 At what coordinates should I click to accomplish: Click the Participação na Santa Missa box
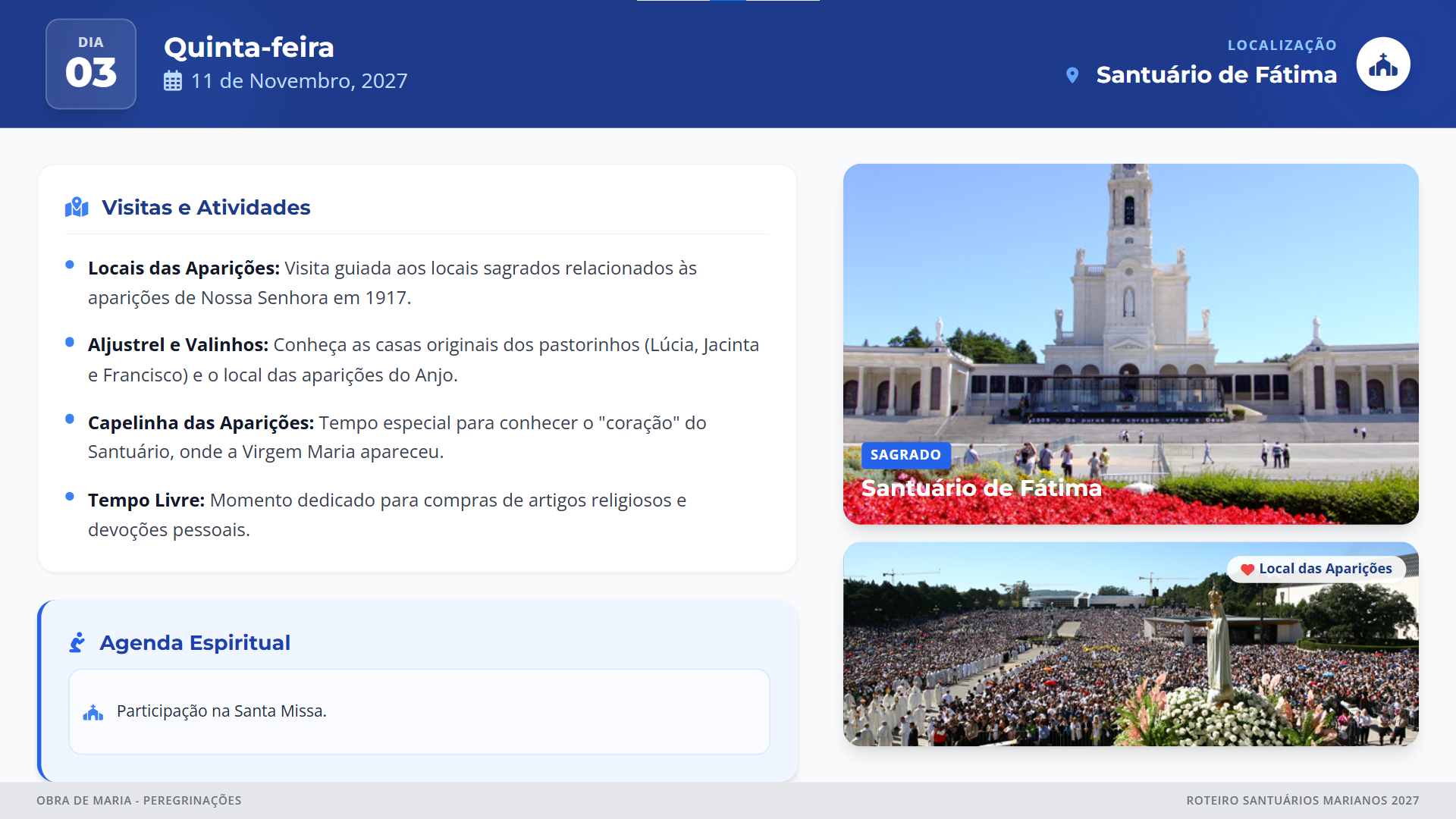click(x=419, y=711)
